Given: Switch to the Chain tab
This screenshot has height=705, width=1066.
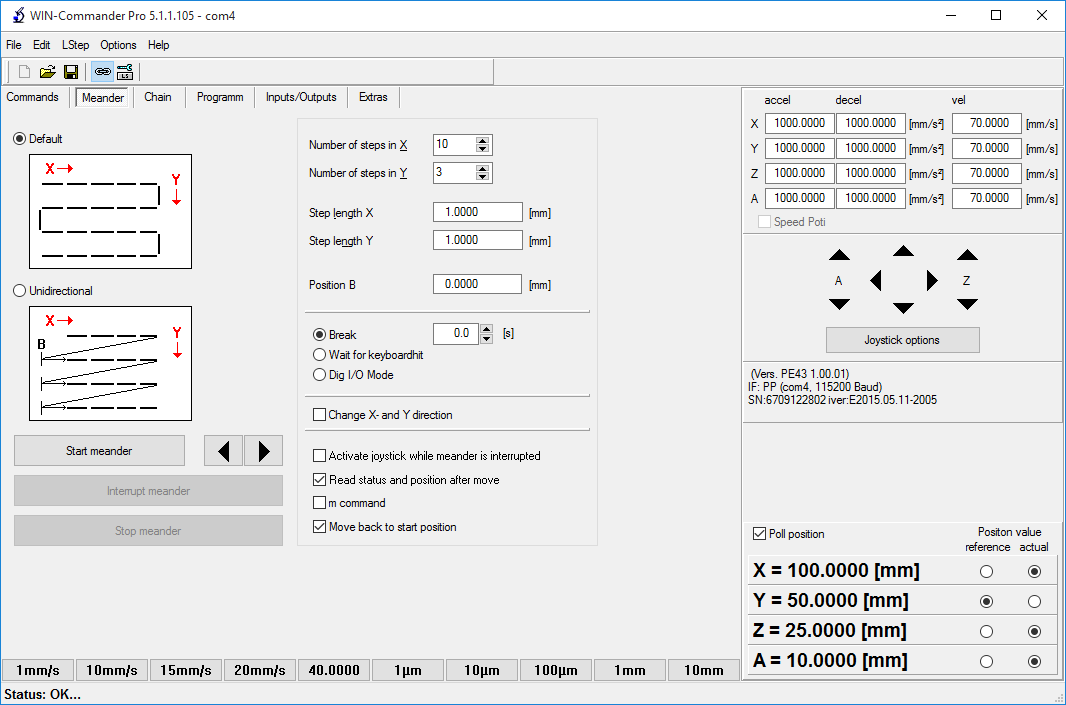Looking at the screenshot, I should point(158,97).
